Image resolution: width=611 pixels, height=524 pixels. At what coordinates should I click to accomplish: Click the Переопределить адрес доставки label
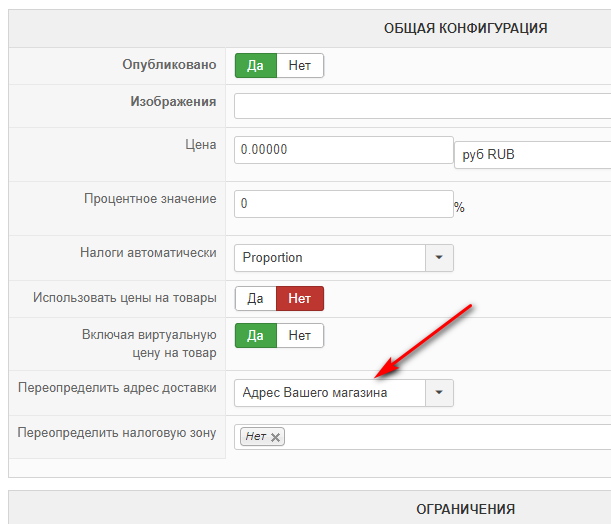pyautogui.click(x=117, y=387)
